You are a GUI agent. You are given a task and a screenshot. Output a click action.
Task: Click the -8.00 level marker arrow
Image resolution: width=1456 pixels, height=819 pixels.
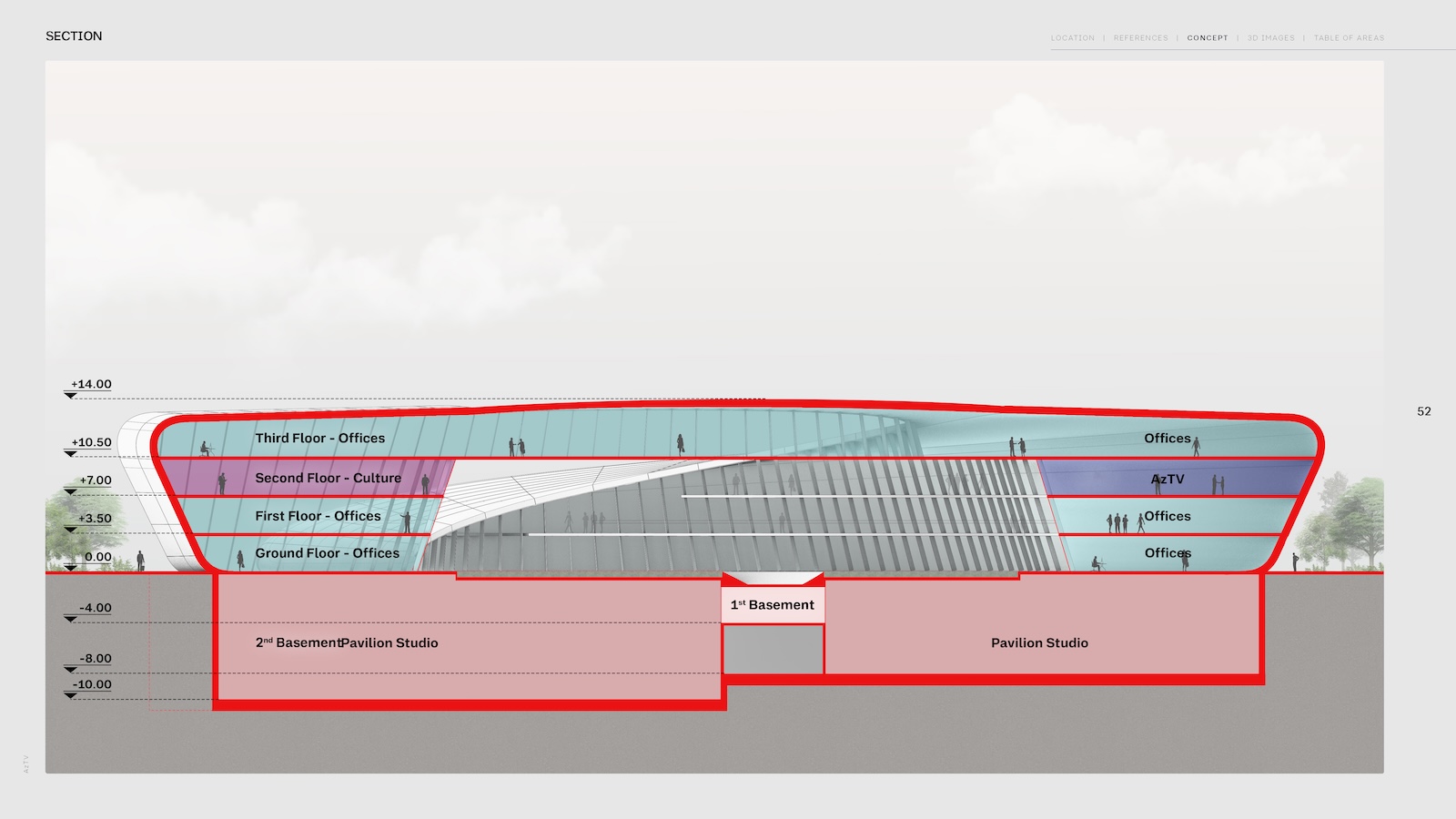coord(70,670)
